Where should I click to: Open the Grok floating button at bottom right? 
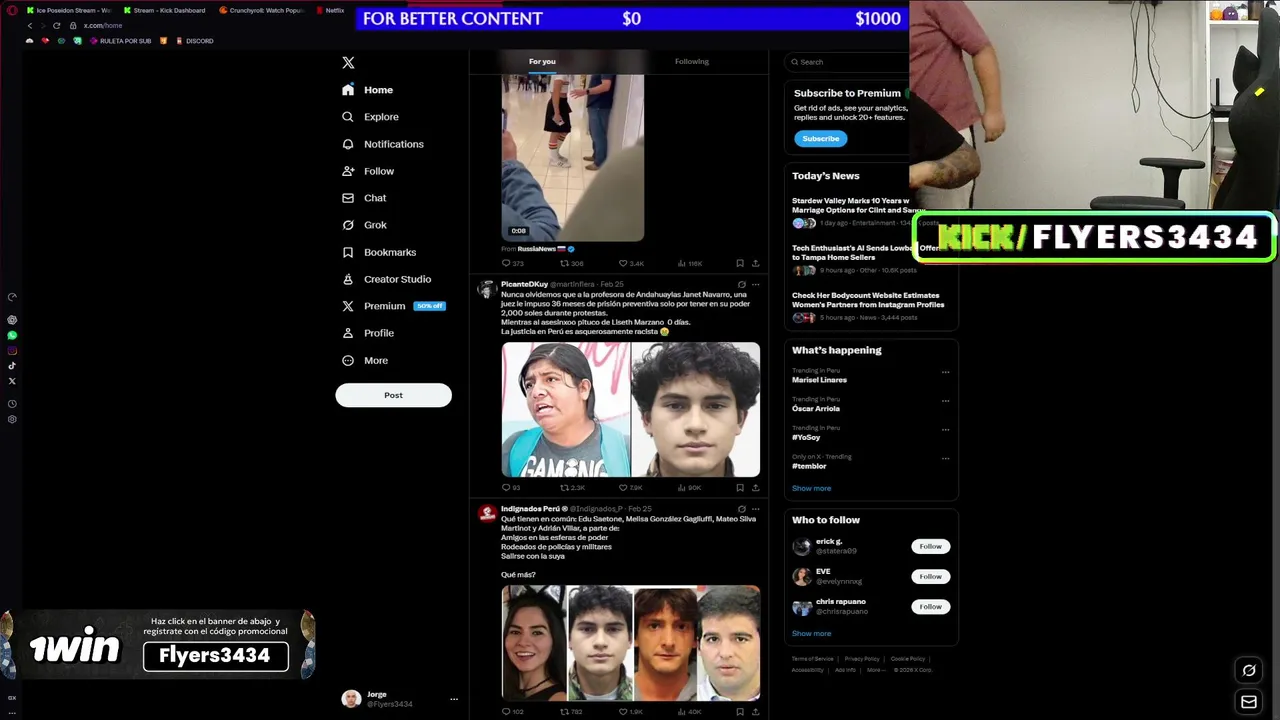1248,671
